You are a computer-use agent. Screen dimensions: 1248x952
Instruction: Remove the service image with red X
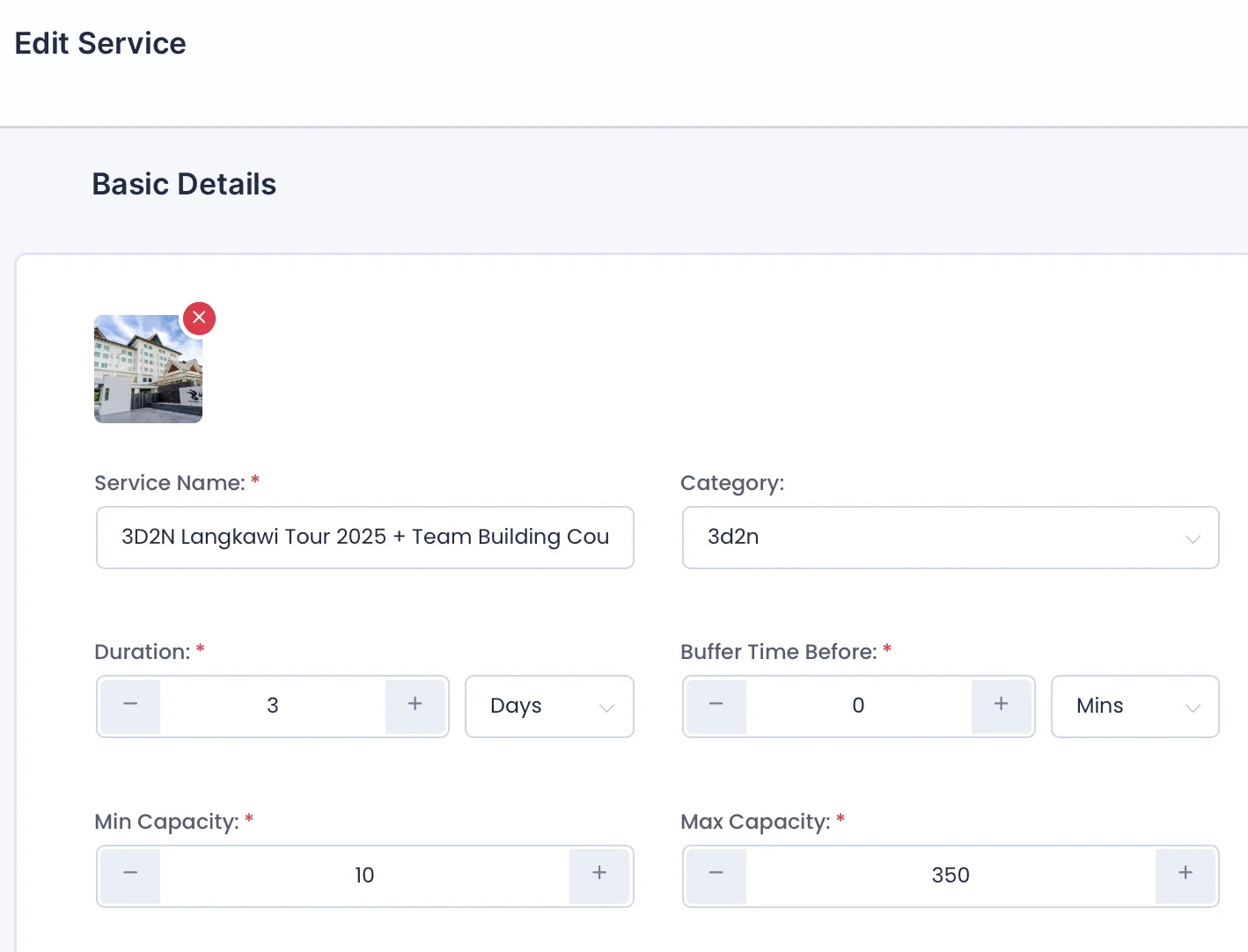199,318
